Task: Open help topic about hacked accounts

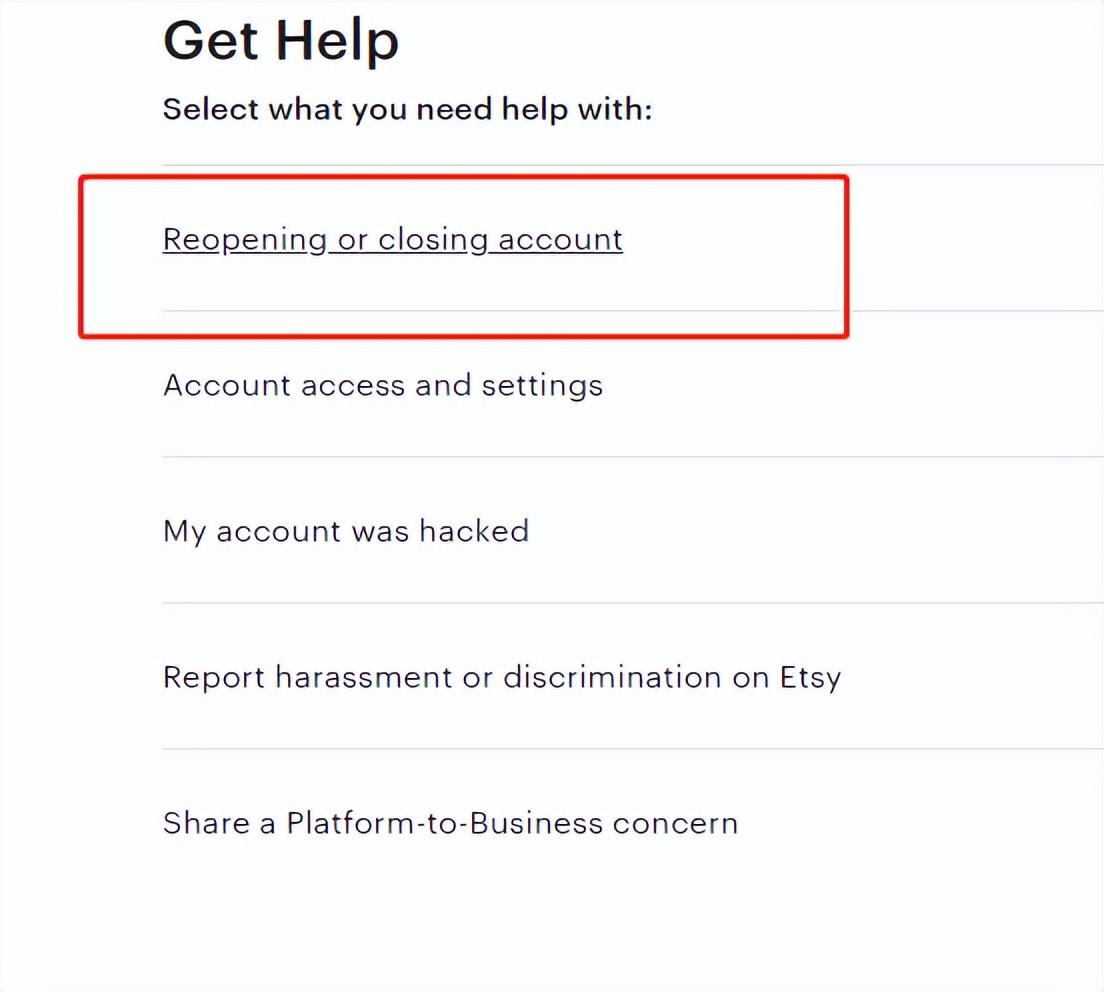Action: [345, 531]
